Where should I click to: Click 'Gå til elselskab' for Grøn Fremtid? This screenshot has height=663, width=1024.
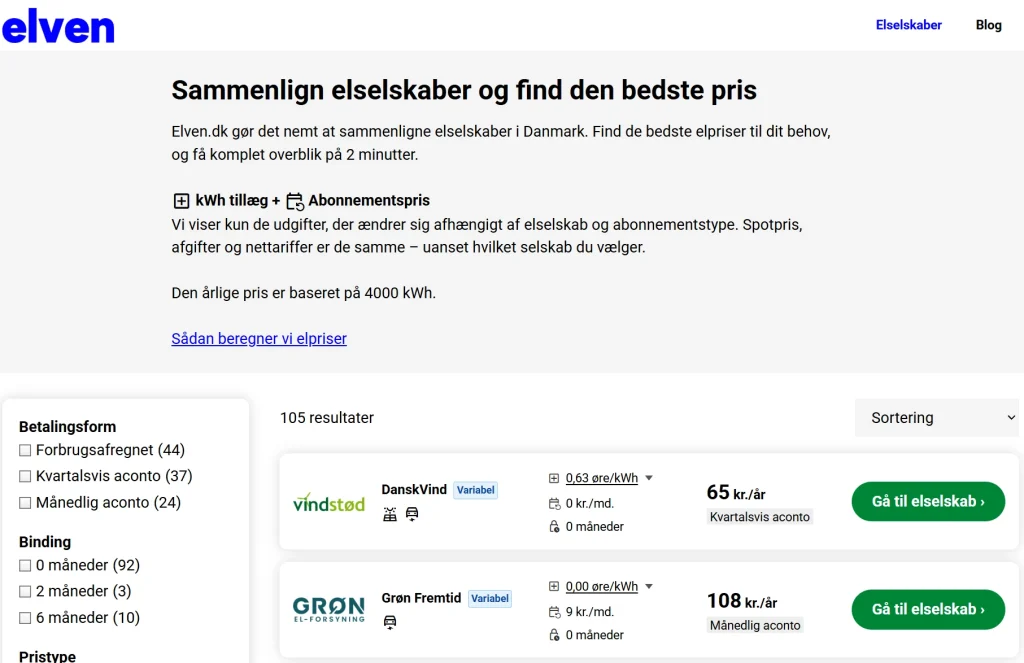pos(927,609)
